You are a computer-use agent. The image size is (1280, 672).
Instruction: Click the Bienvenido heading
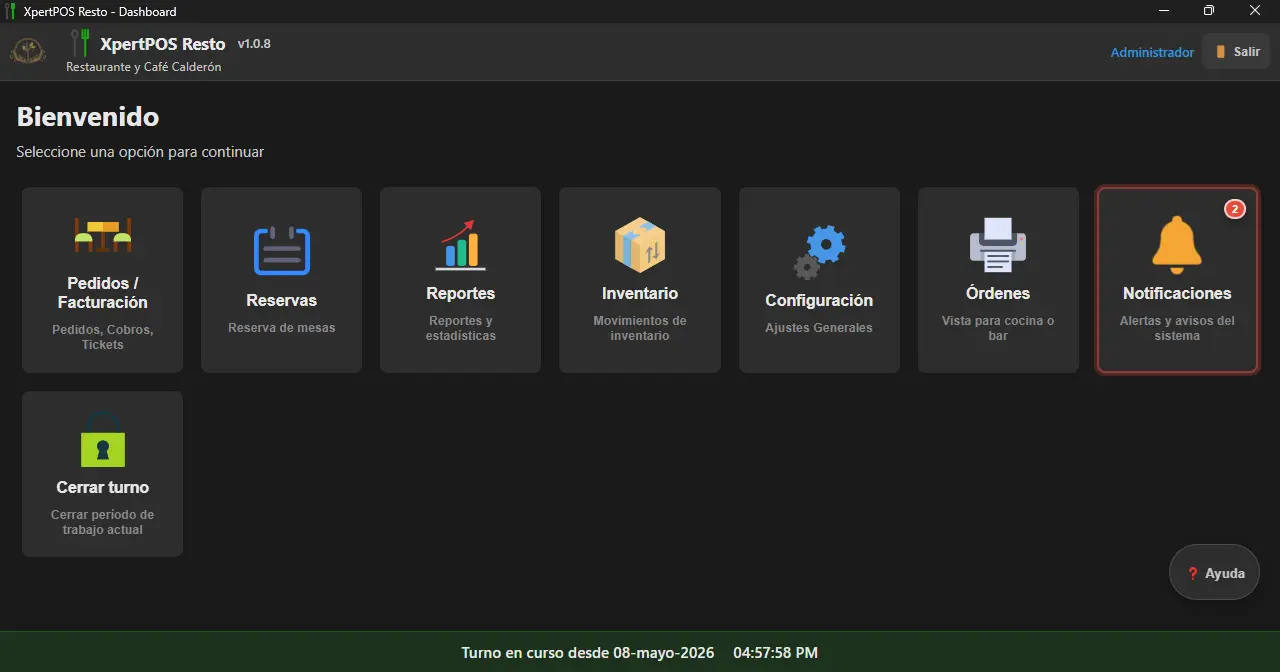pyautogui.click(x=88, y=117)
